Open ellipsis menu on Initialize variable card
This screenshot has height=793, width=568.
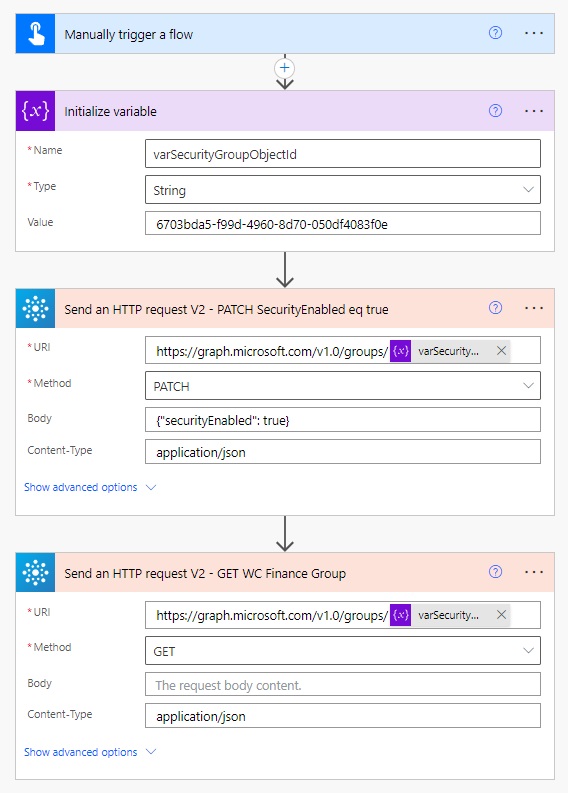pyautogui.click(x=534, y=111)
